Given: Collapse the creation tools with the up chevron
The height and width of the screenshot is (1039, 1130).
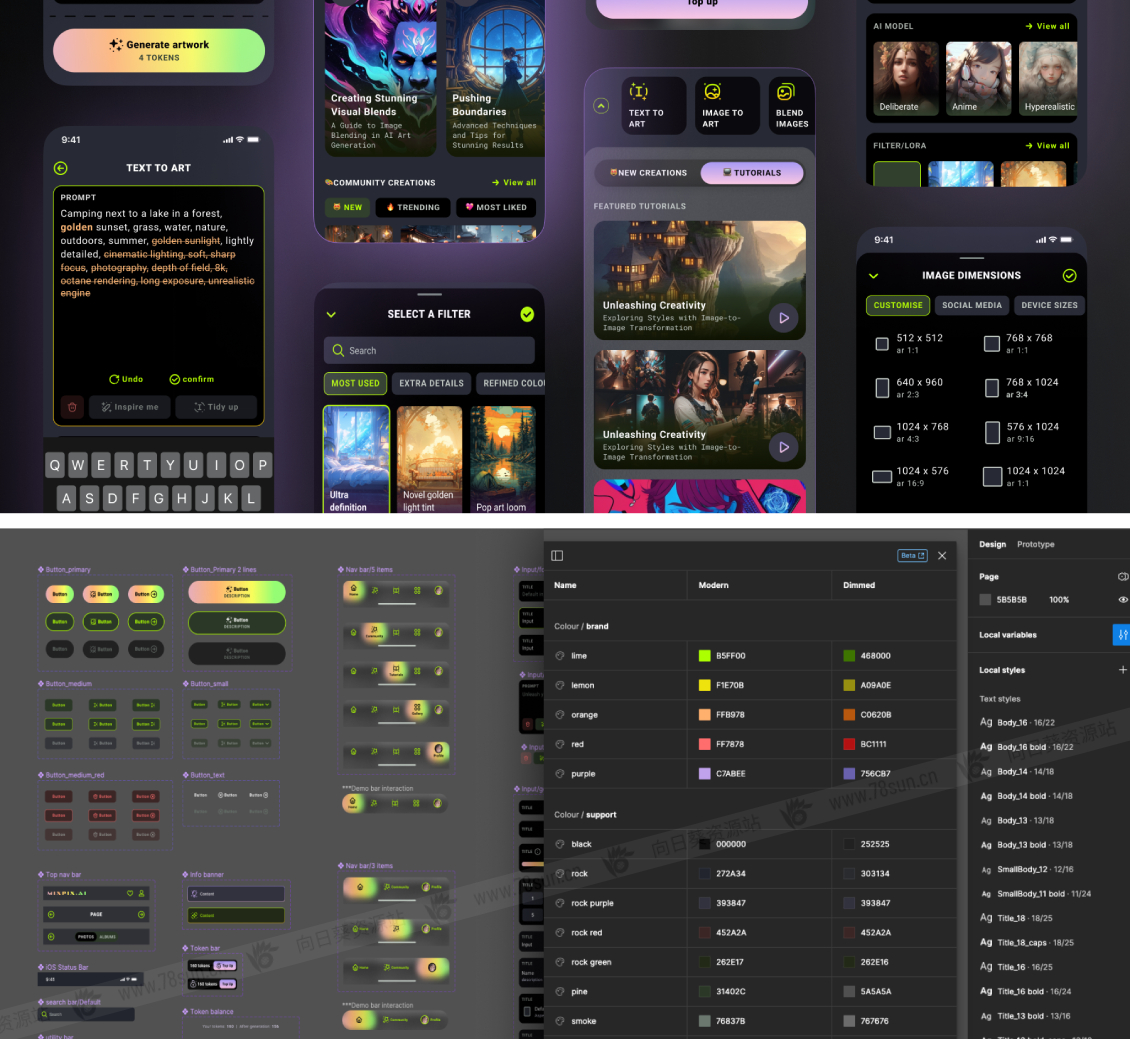Looking at the screenshot, I should point(601,105).
